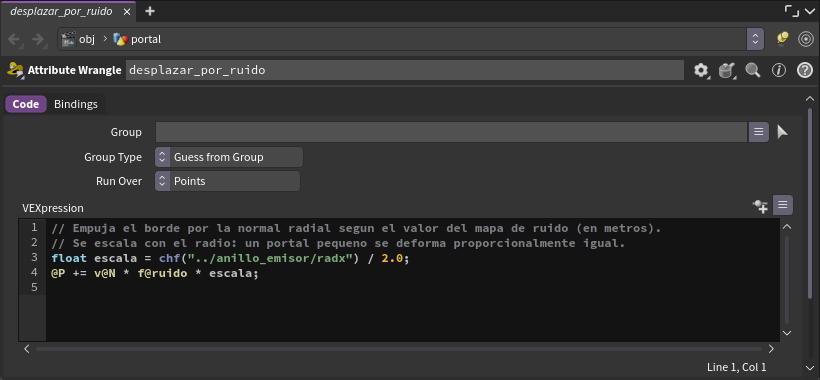Open VEXpression snippet presets menu
820x380 pixels.
tap(782, 205)
